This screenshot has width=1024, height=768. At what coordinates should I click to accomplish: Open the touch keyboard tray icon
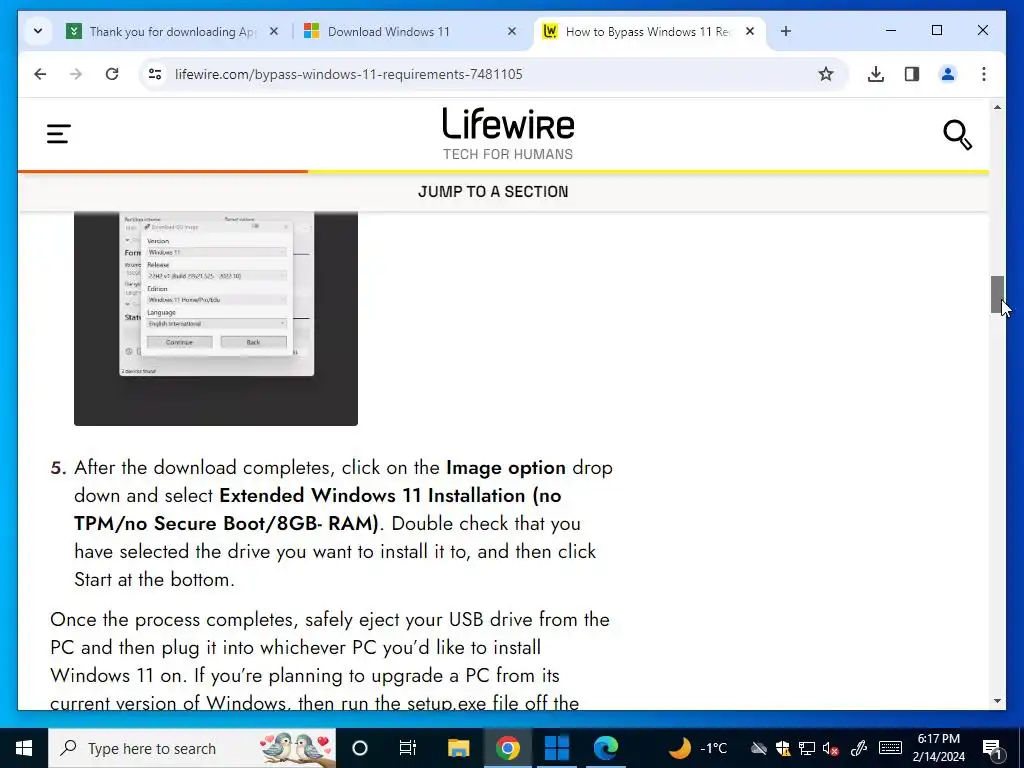890,748
